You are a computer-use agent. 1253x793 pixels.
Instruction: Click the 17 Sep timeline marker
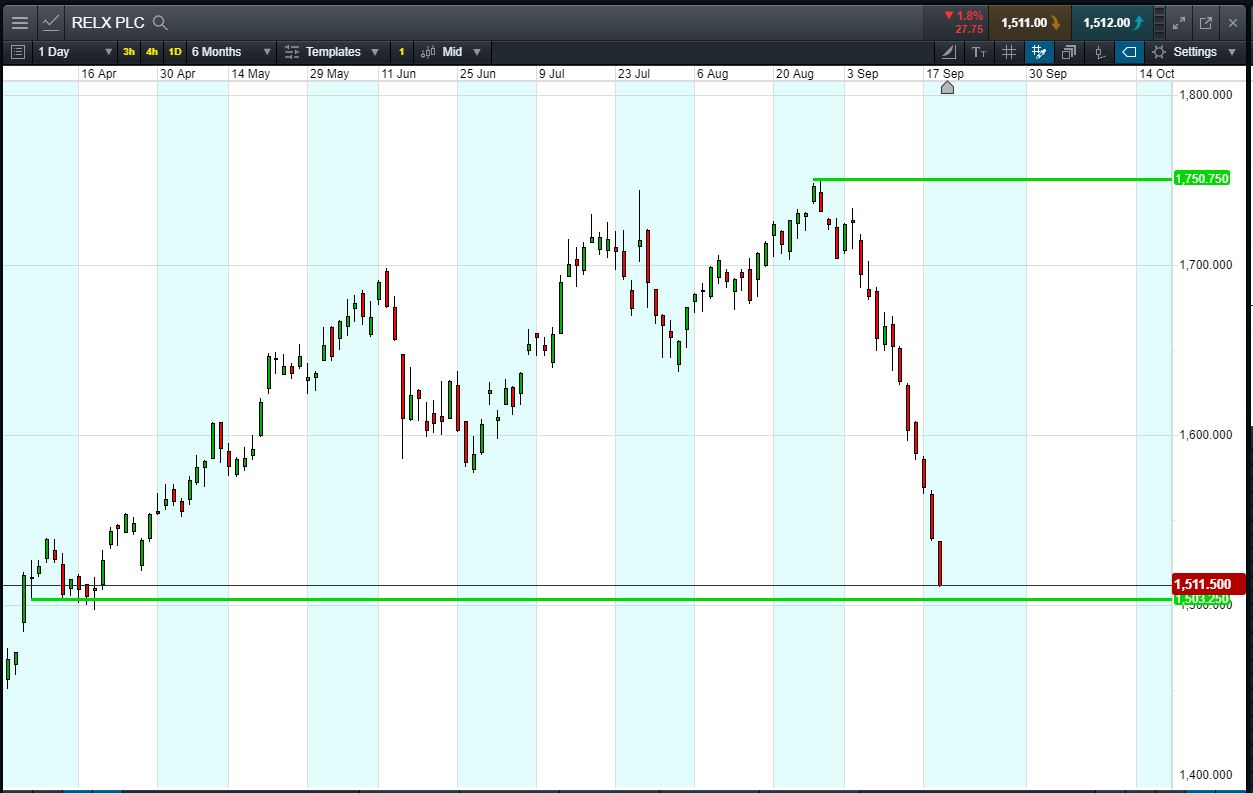947,88
